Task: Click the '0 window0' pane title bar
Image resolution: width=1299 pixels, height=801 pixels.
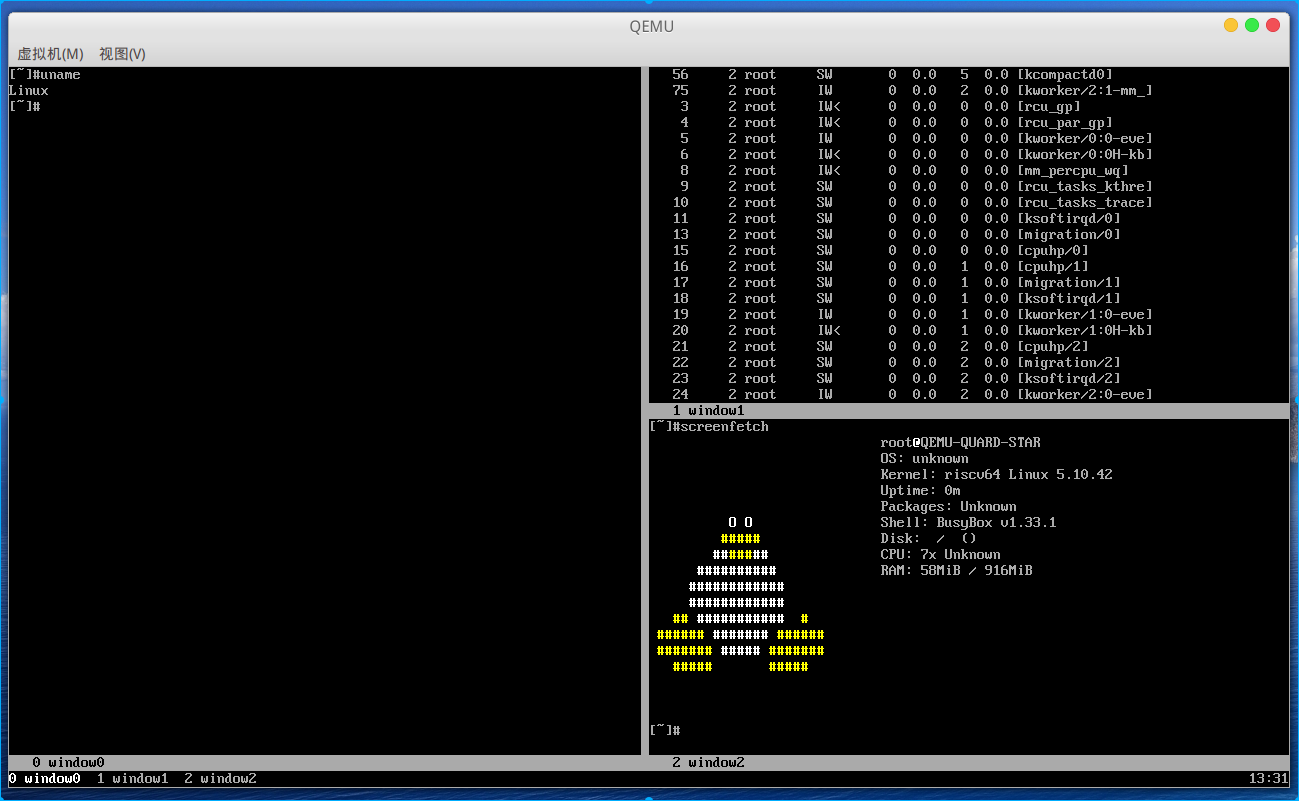Action: click(324, 762)
